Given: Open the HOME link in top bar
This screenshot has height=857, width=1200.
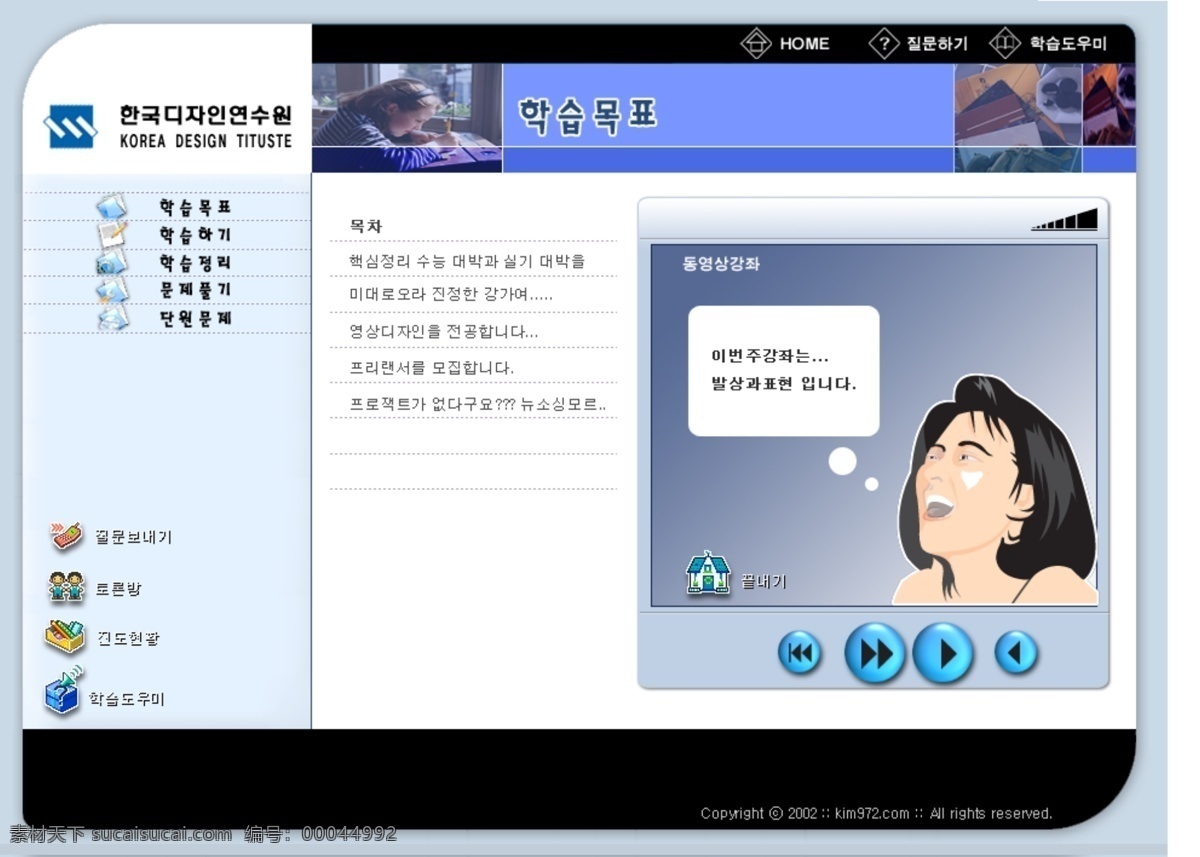Looking at the screenshot, I should [x=805, y=44].
